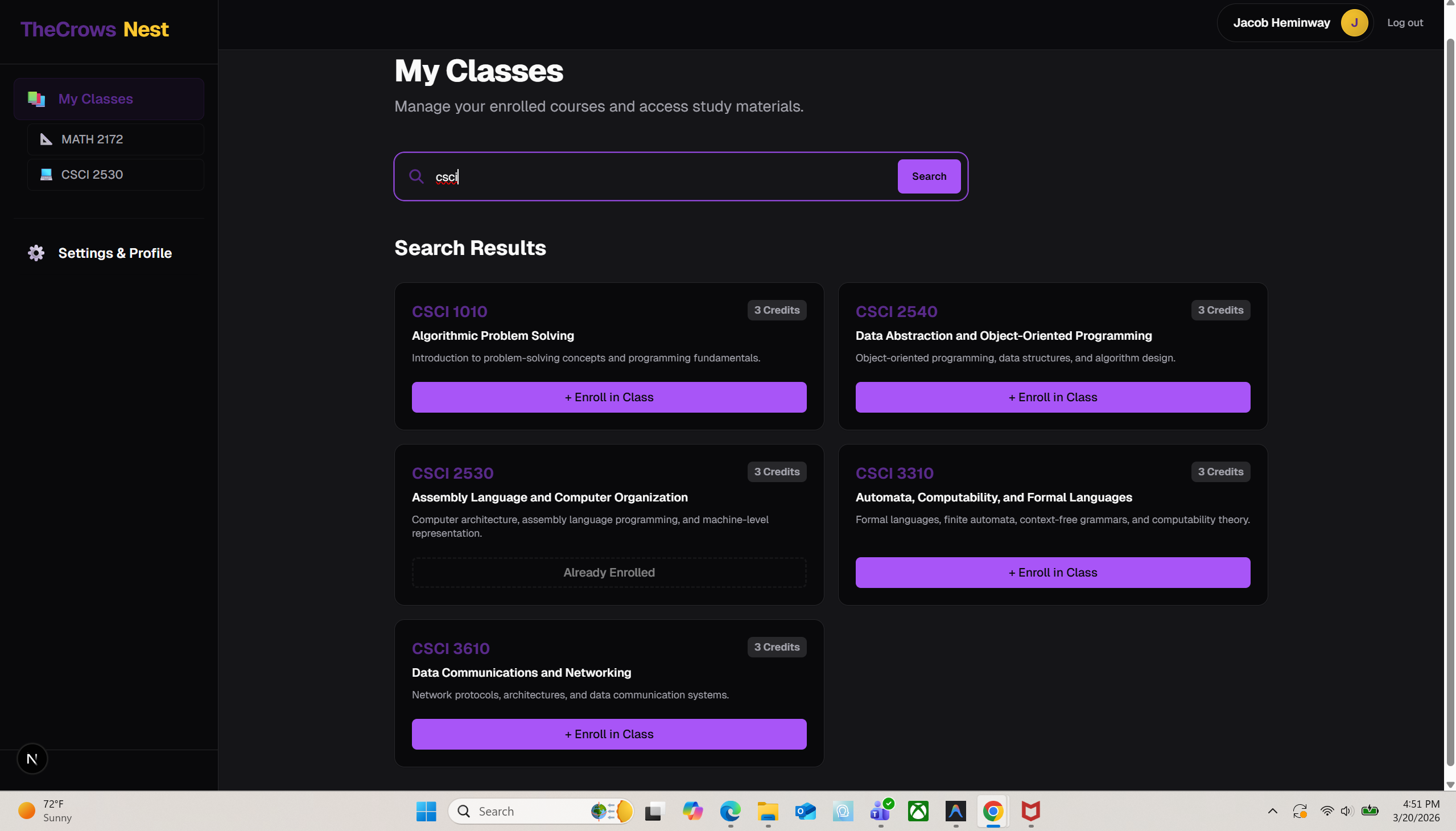Open File Explorer from the taskbar
Image resolution: width=1456 pixels, height=831 pixels.
pos(768,811)
